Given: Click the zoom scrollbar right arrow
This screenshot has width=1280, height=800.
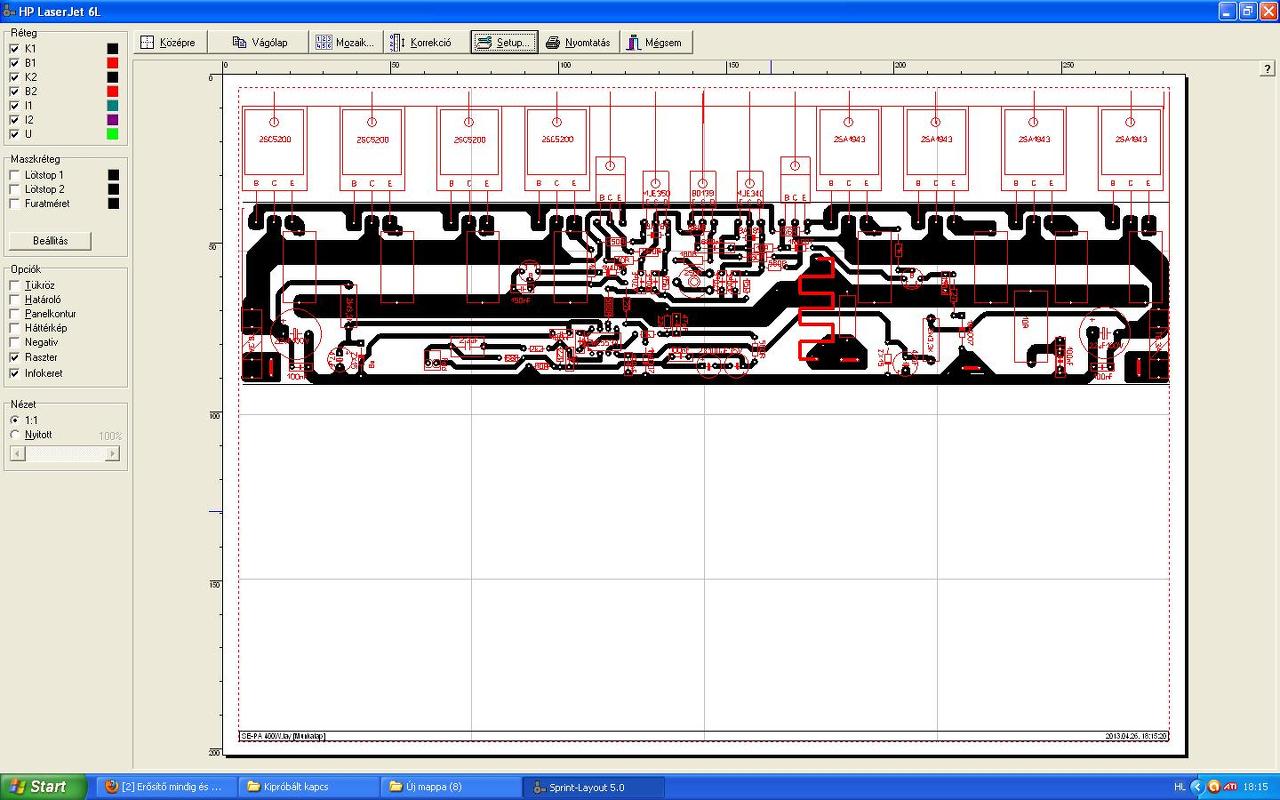Looking at the screenshot, I should click(x=112, y=453).
